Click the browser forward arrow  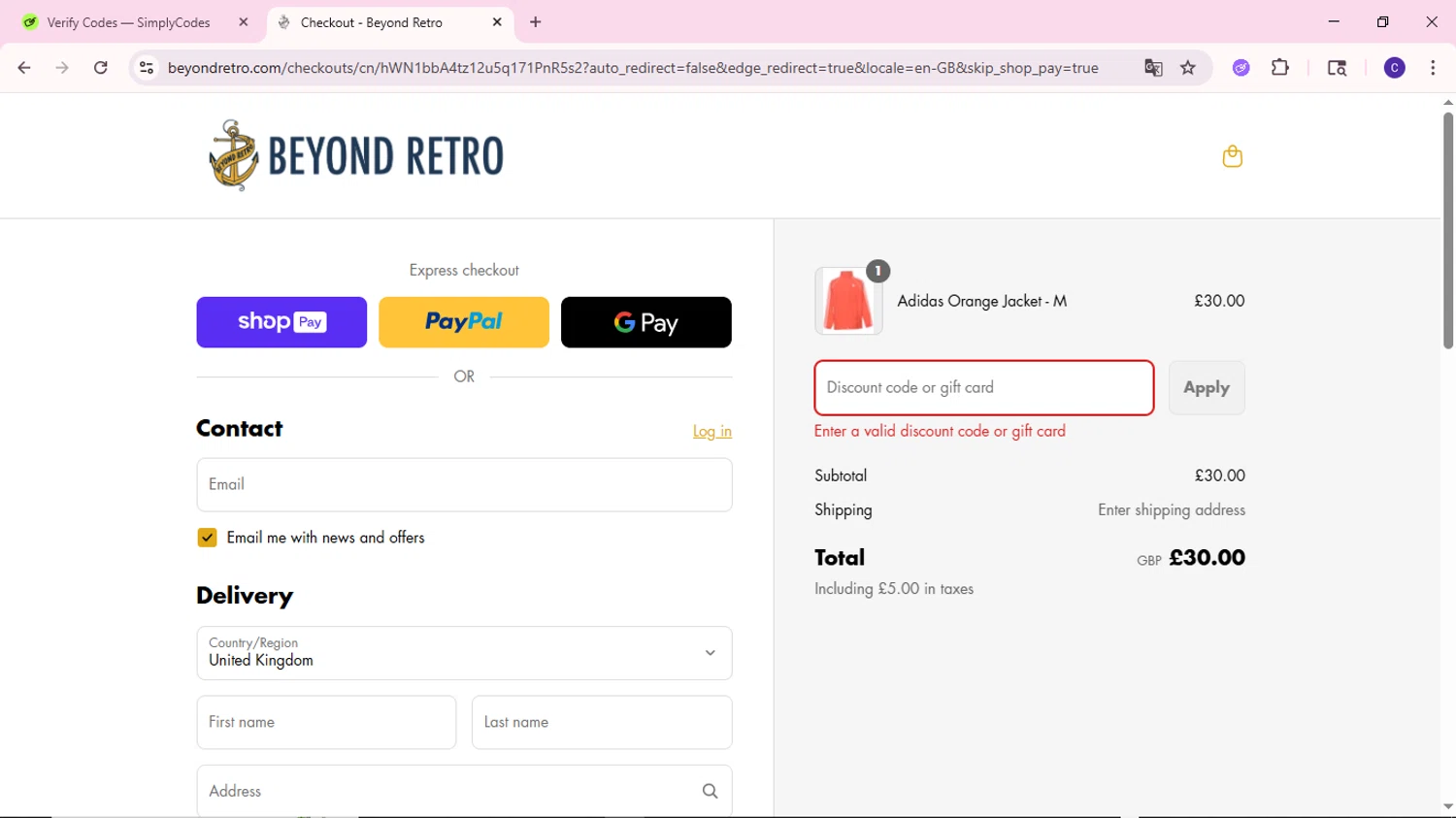pos(62,68)
